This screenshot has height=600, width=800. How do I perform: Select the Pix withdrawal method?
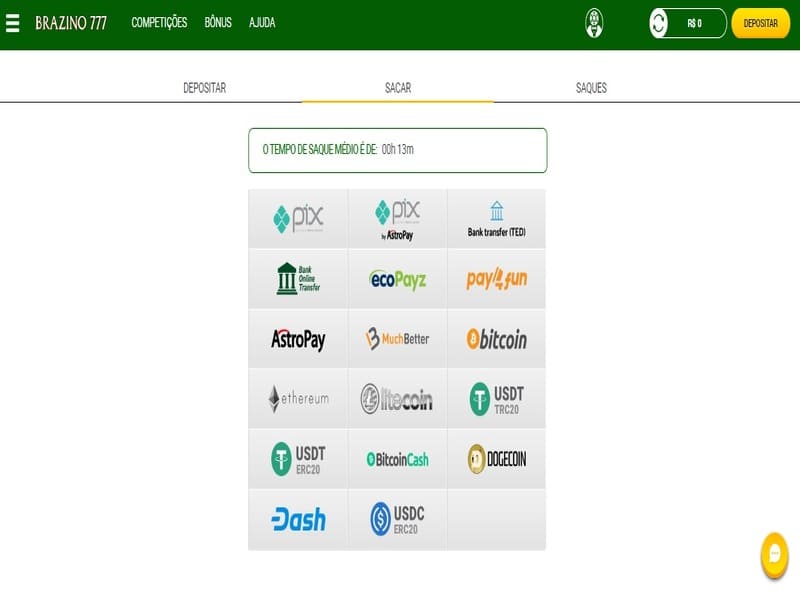[x=298, y=219]
